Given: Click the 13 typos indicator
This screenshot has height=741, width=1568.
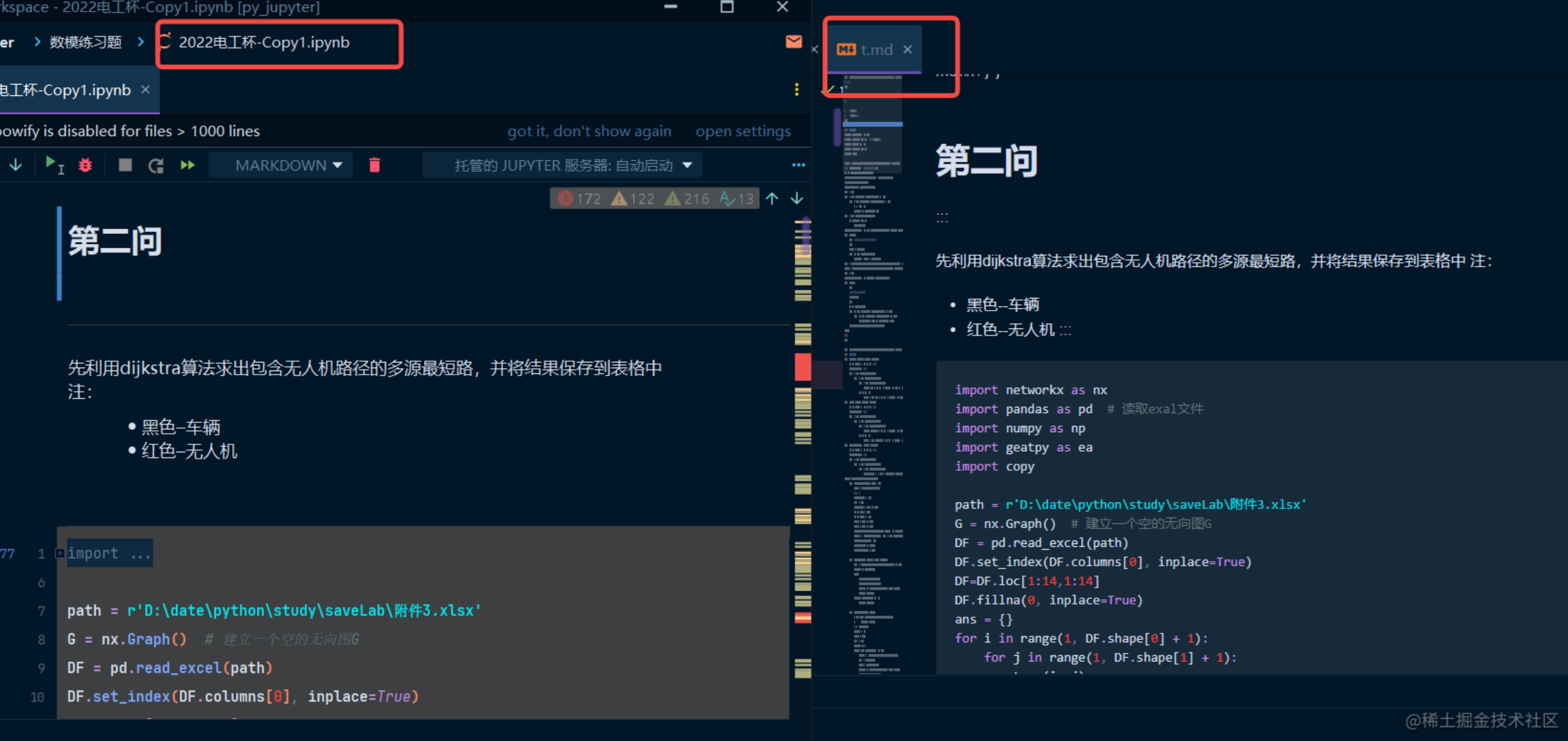Looking at the screenshot, I should click(737, 198).
